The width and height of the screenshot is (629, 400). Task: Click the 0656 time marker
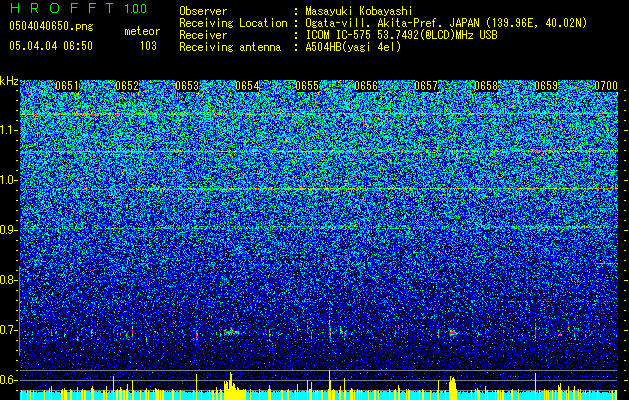tap(366, 86)
